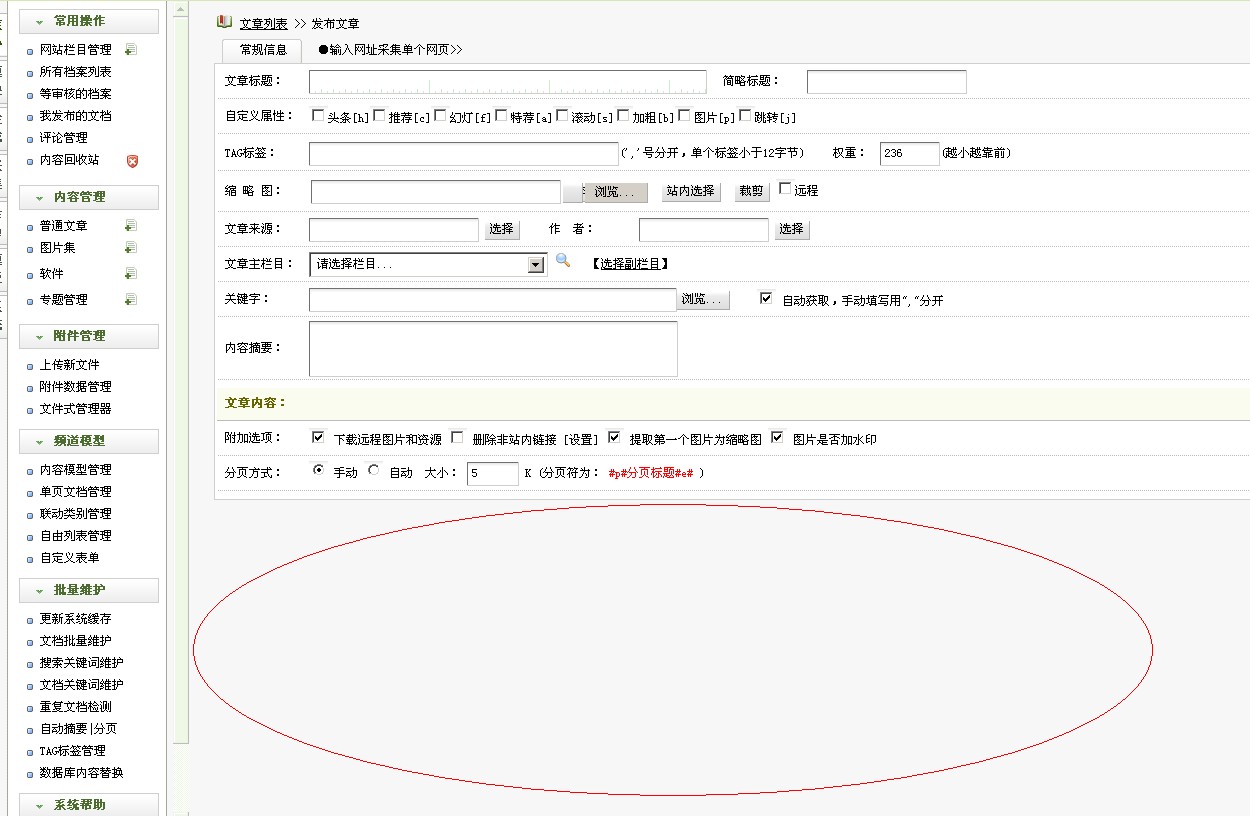Open 数据库内容替换 menu item
Screen dimensions: 1250x816
[x=82, y=773]
